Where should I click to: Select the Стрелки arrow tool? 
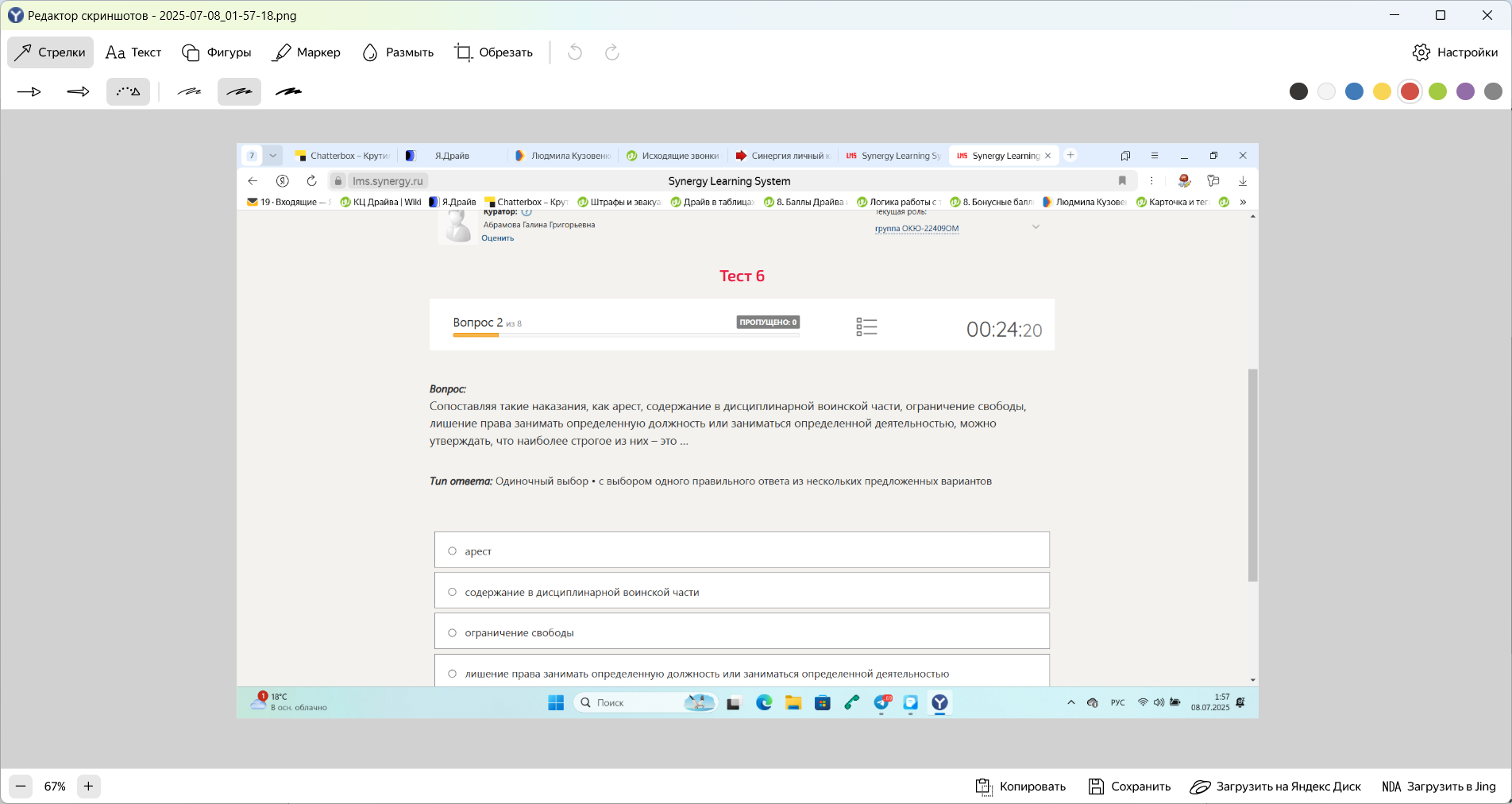(x=50, y=52)
